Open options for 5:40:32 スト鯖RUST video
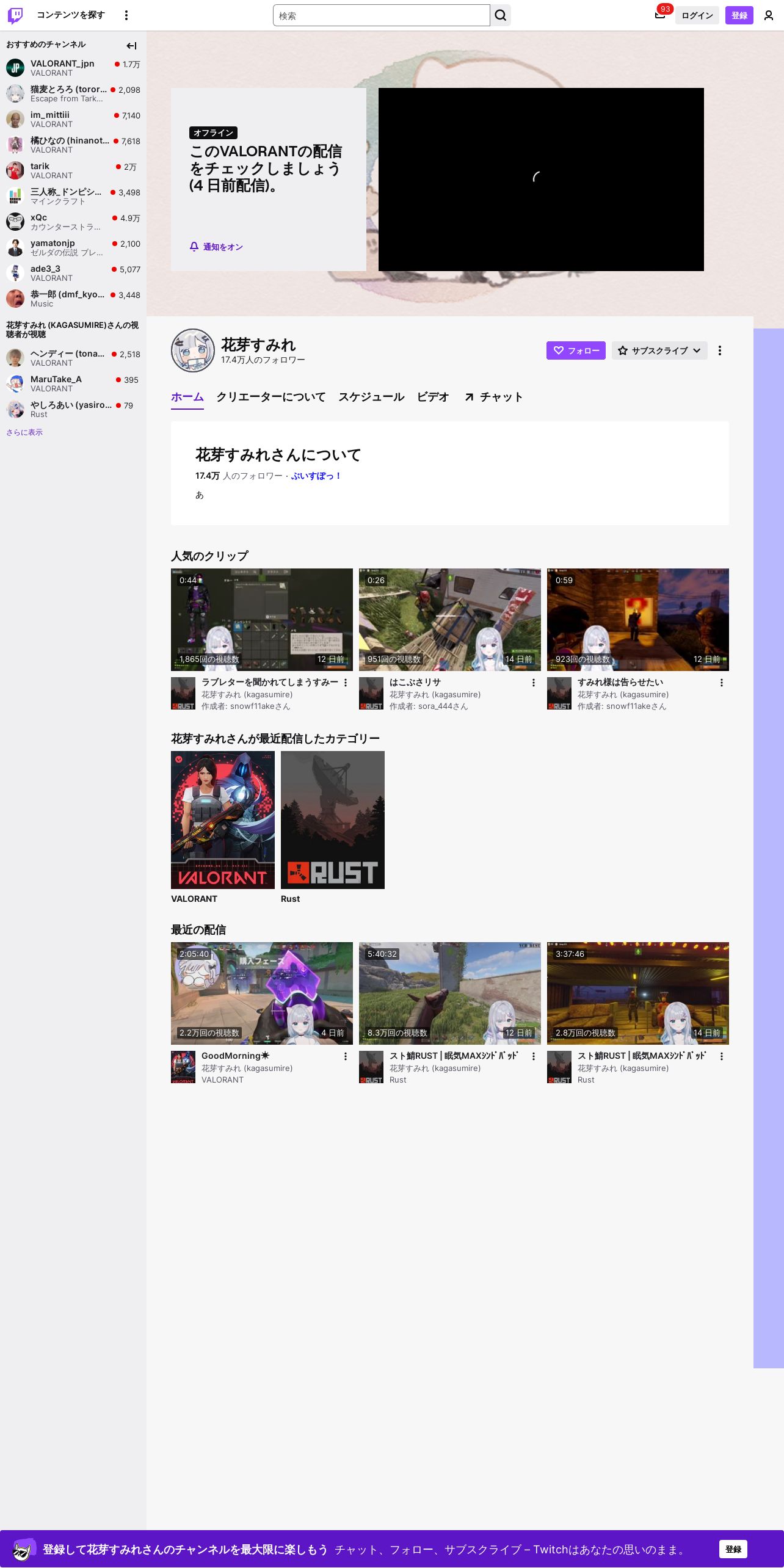 click(534, 1056)
